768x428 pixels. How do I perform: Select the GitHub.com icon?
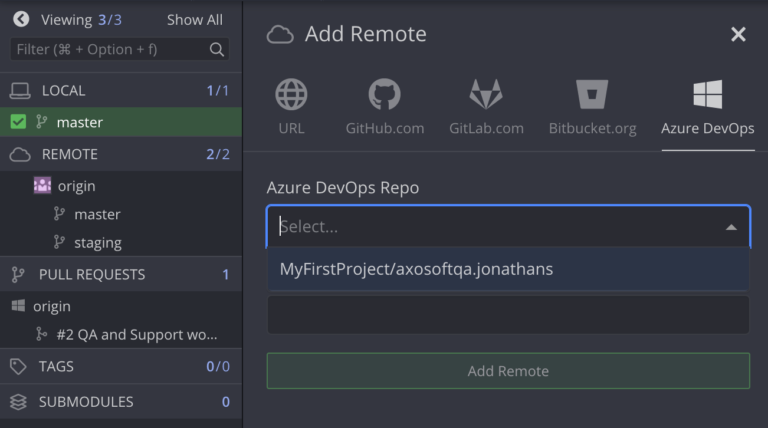[x=384, y=95]
